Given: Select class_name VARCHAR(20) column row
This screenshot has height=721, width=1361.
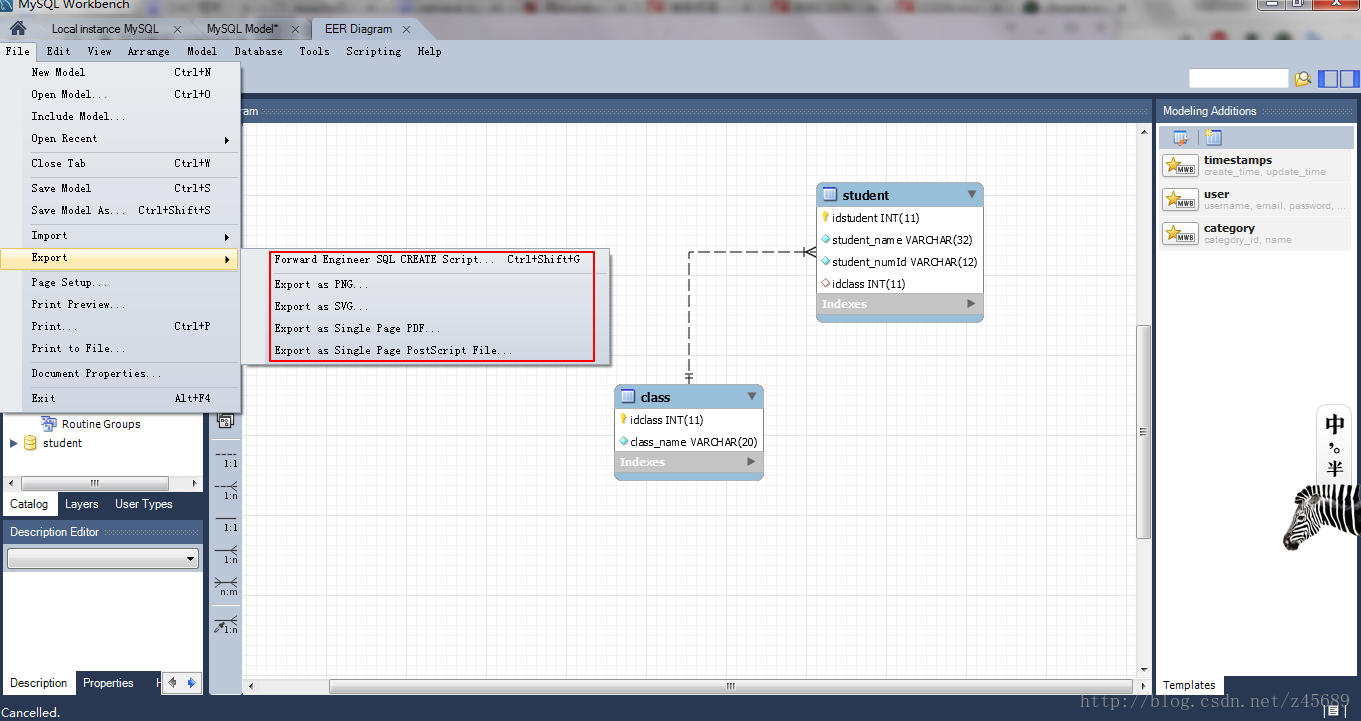Looking at the screenshot, I should (689, 442).
